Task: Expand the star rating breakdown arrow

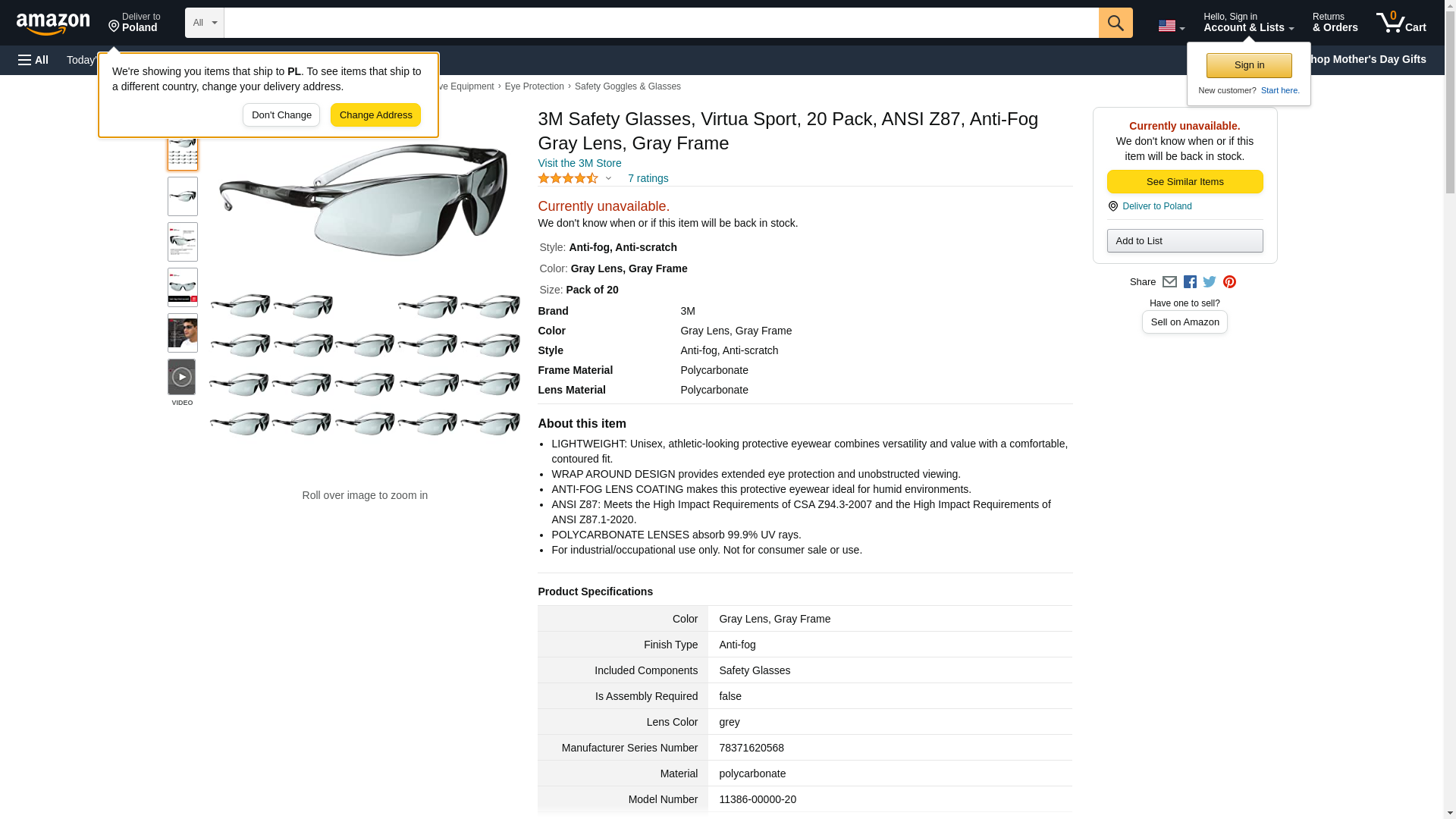Action: pos(608,179)
